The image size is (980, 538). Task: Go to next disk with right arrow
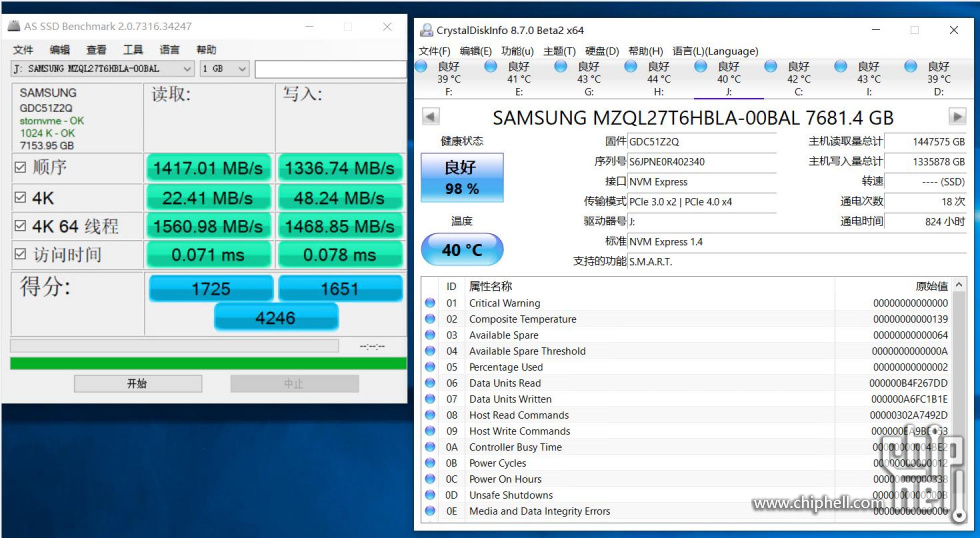pyautogui.click(x=957, y=116)
